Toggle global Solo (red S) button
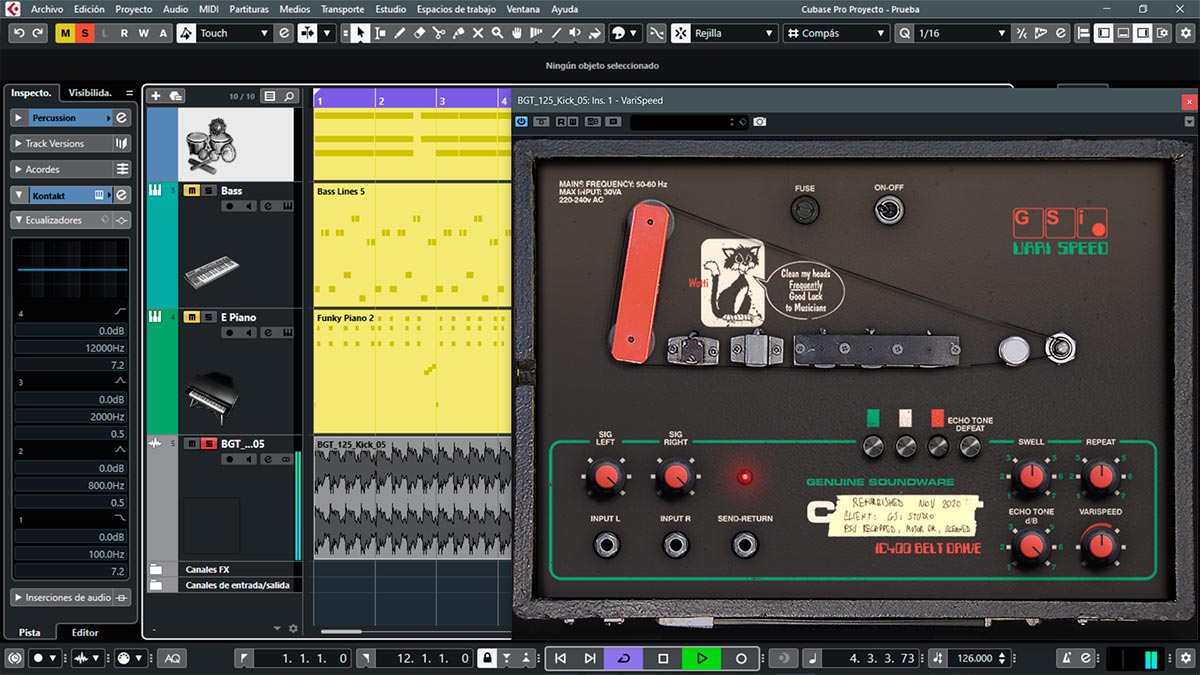 tap(85, 33)
